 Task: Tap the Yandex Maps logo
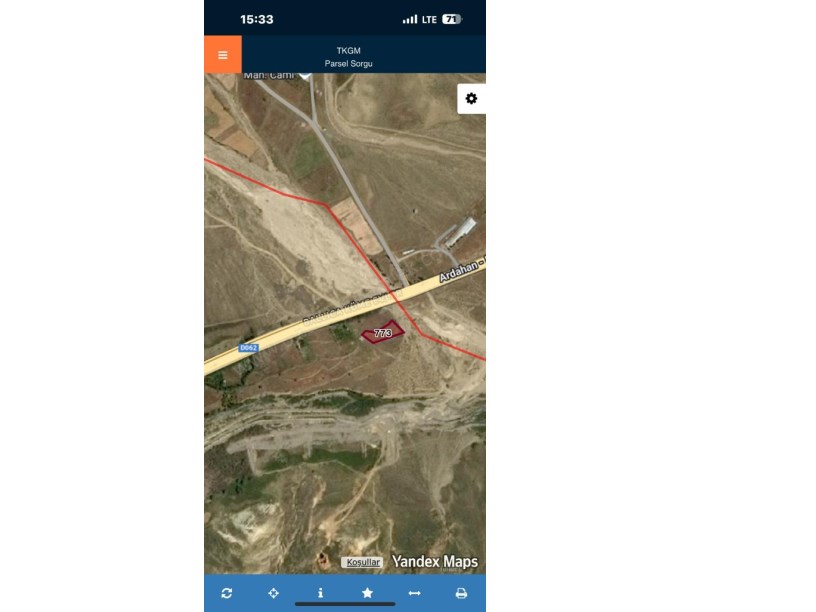pyautogui.click(x=435, y=562)
